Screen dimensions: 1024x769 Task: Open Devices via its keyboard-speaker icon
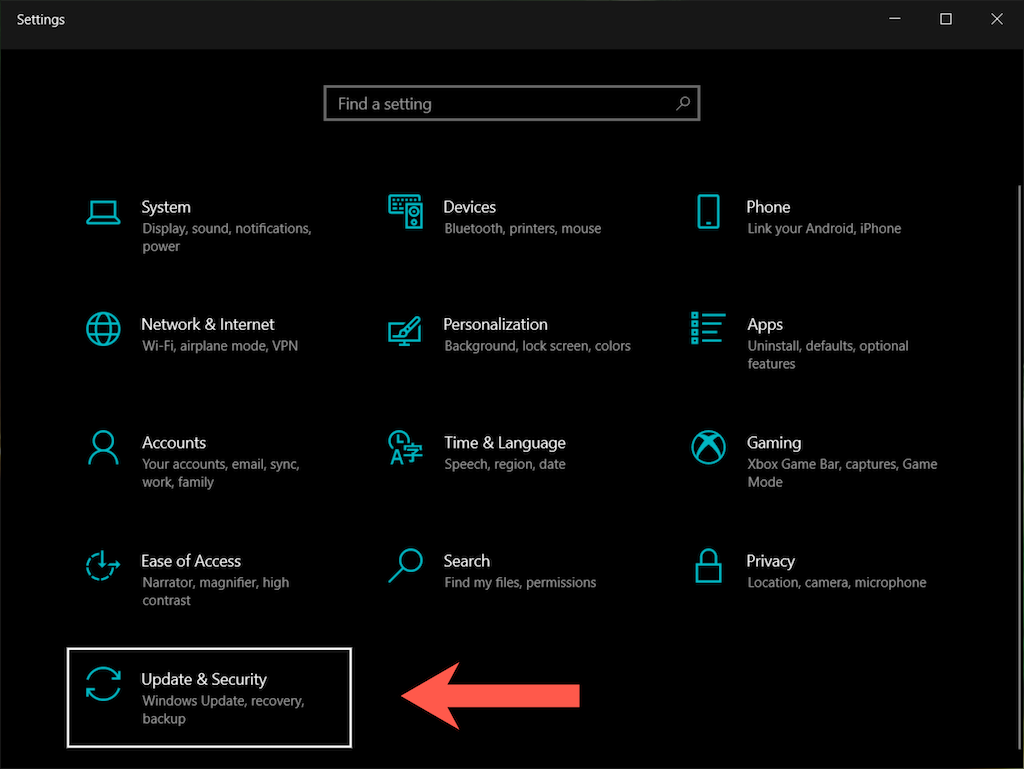point(406,211)
